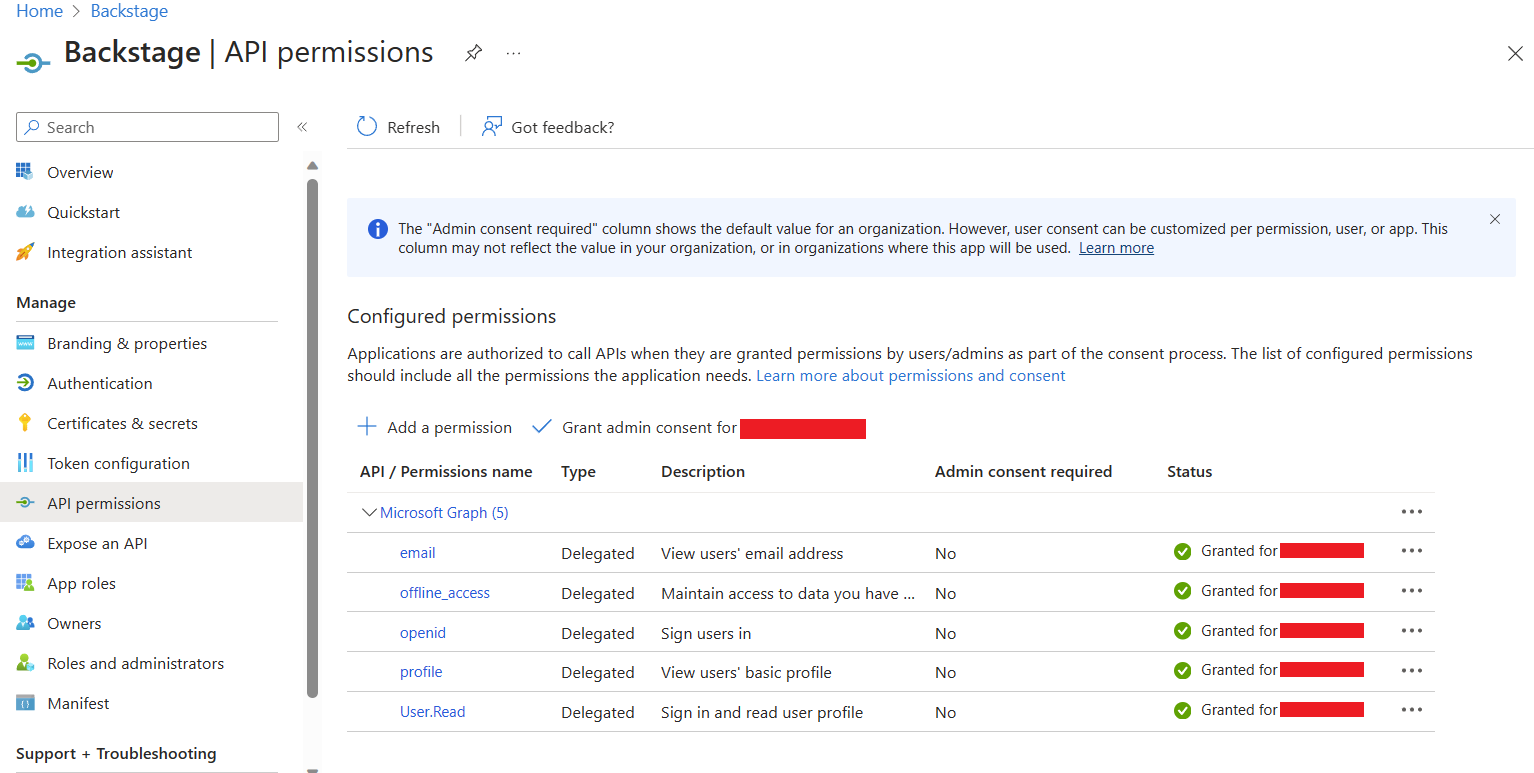Viewport: 1534px width, 773px height.
Task: Collapse the Microsoft Graph (5) permissions group
Action: 369,512
